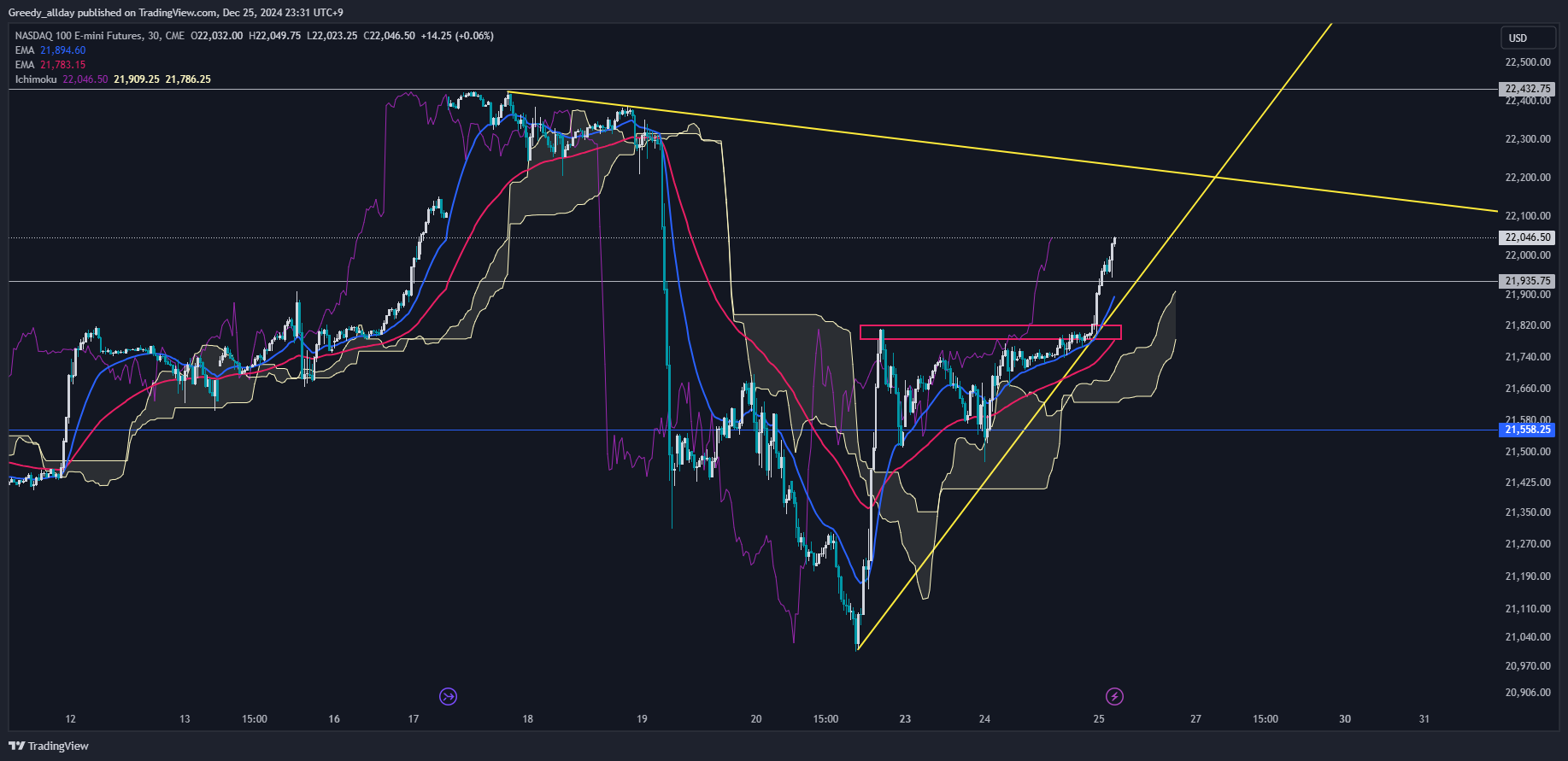Click the 21,820.00 price axis label
The width and height of the screenshot is (1568, 761).
pos(1528,325)
